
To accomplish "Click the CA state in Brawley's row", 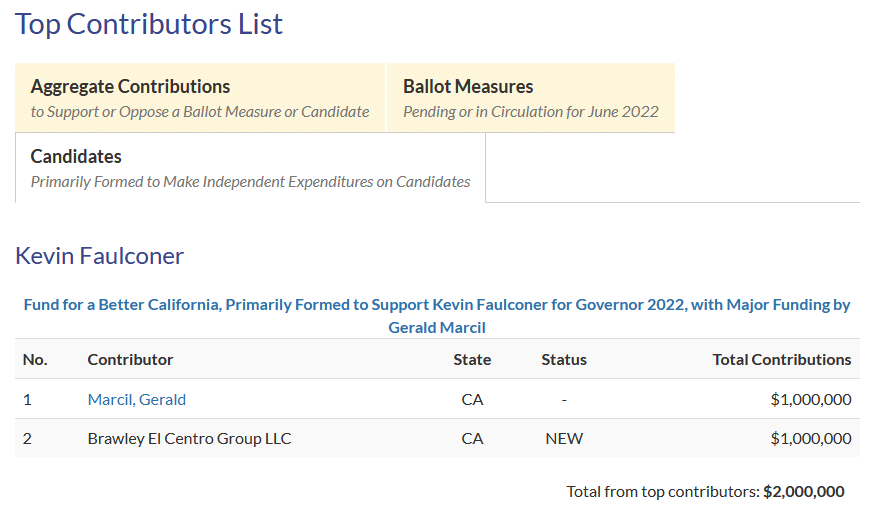I will tap(472, 438).
